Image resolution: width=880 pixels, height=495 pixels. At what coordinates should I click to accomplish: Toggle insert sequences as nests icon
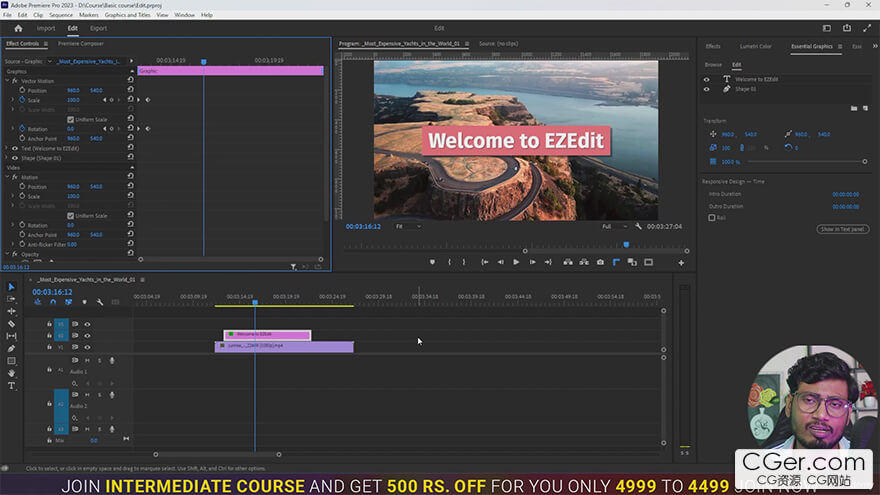pyautogui.click(x=38, y=302)
